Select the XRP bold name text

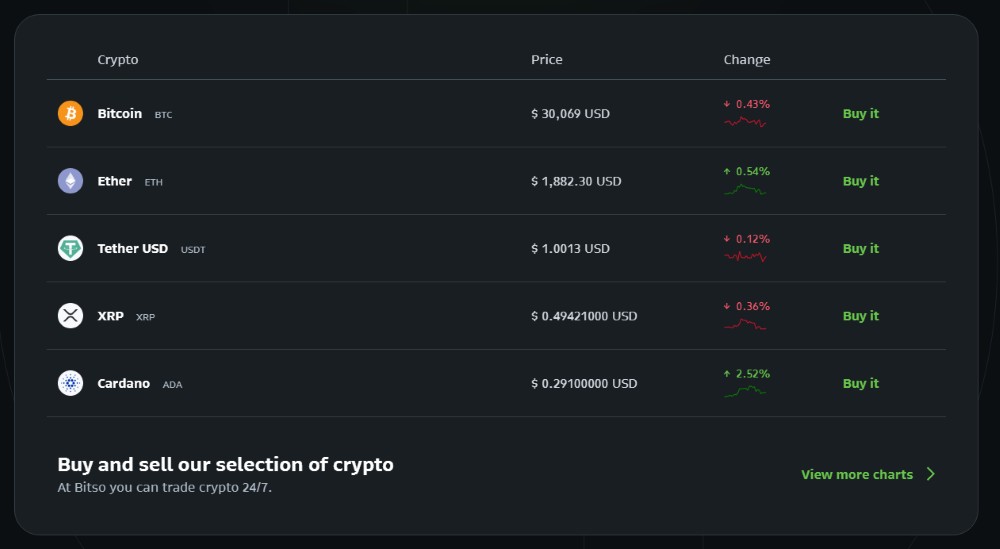point(110,316)
